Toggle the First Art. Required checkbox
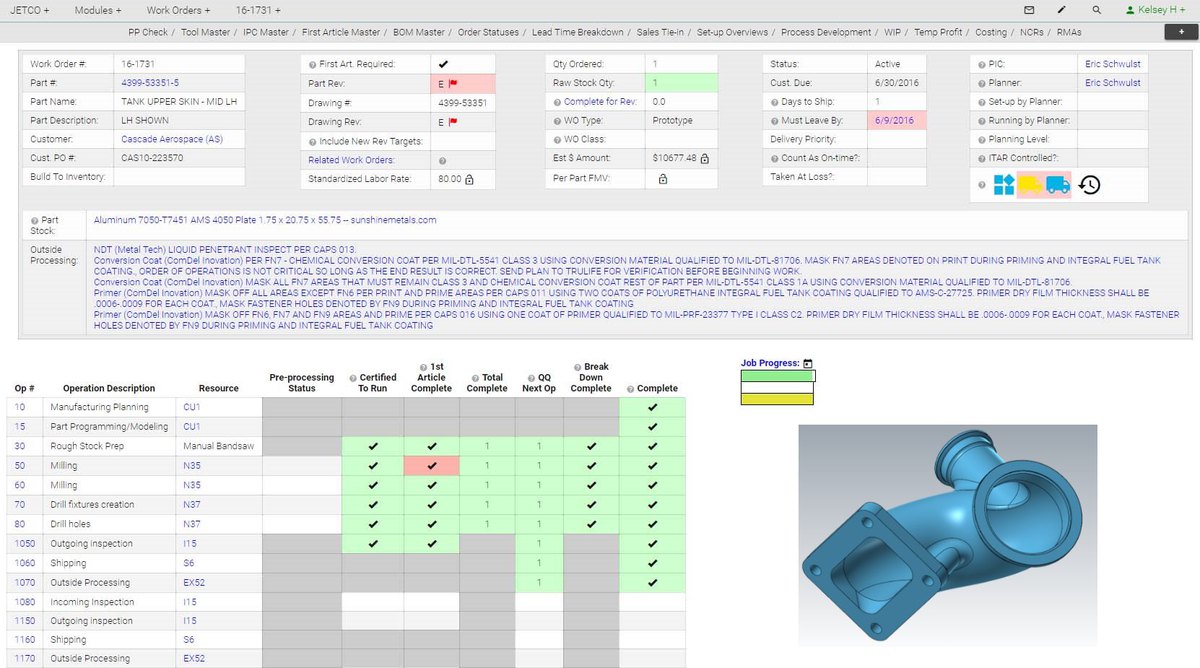Viewport: 1200px width, 668px height. pyautogui.click(x=441, y=63)
